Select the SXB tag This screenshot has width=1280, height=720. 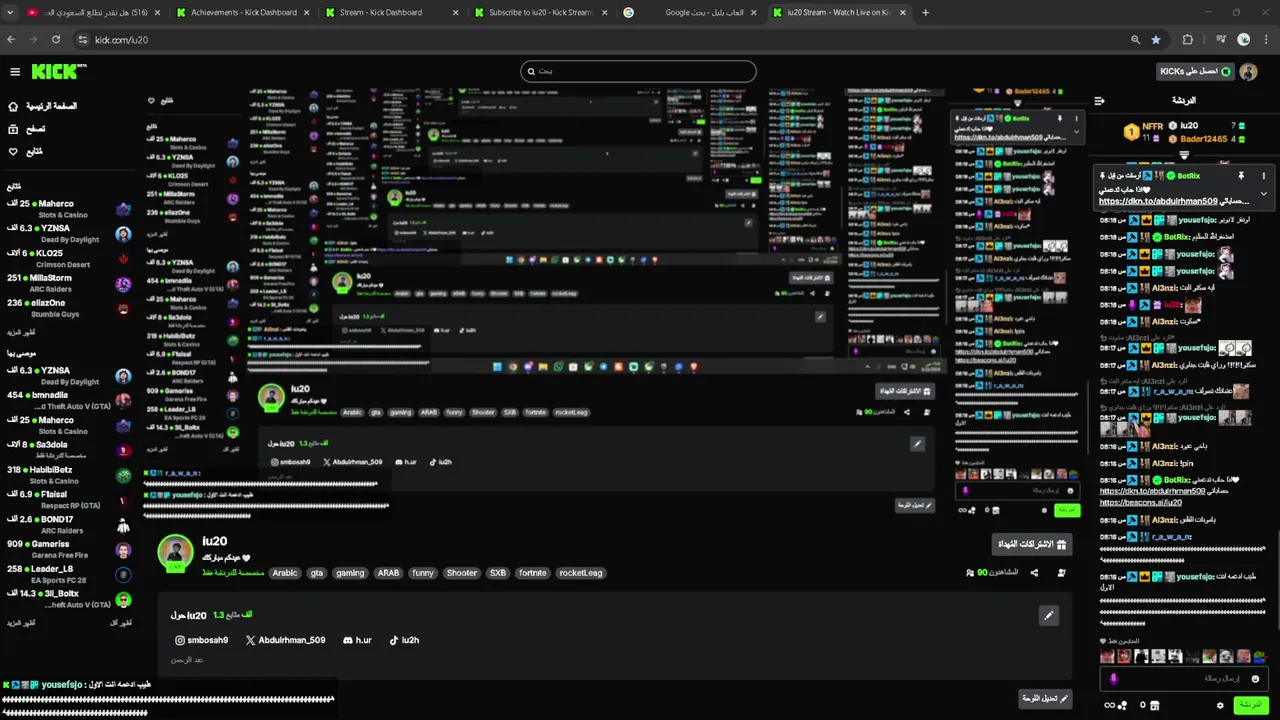(498, 573)
